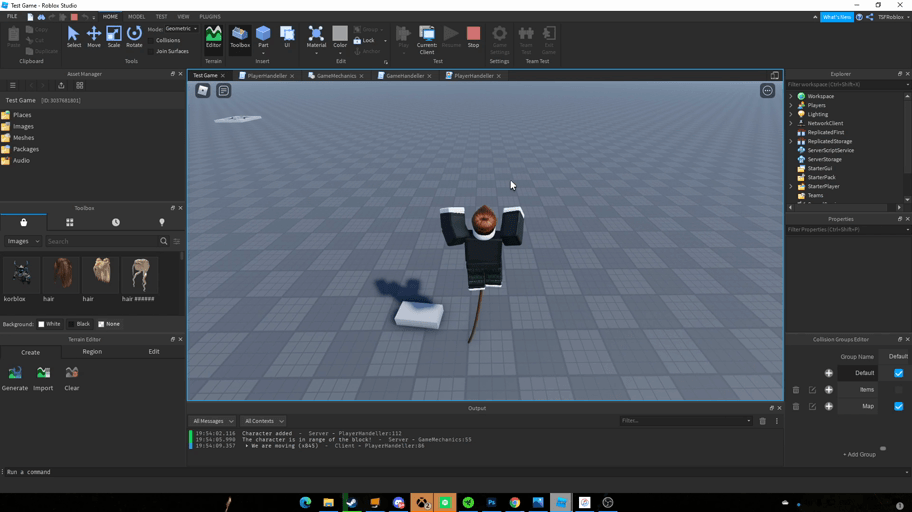The height and width of the screenshot is (512, 912).
Task: Open the All Messages filter dropdown
Action: [213, 421]
